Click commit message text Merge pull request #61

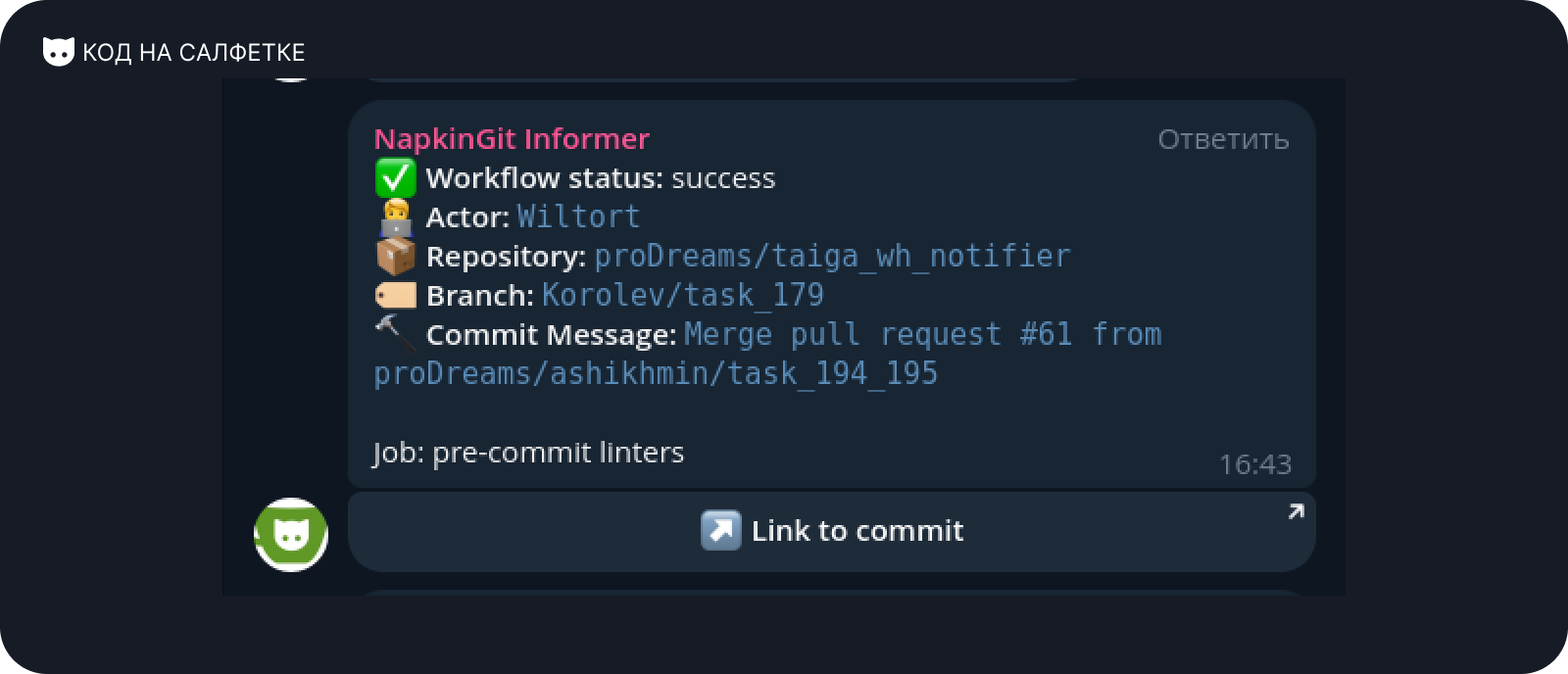pos(878,334)
